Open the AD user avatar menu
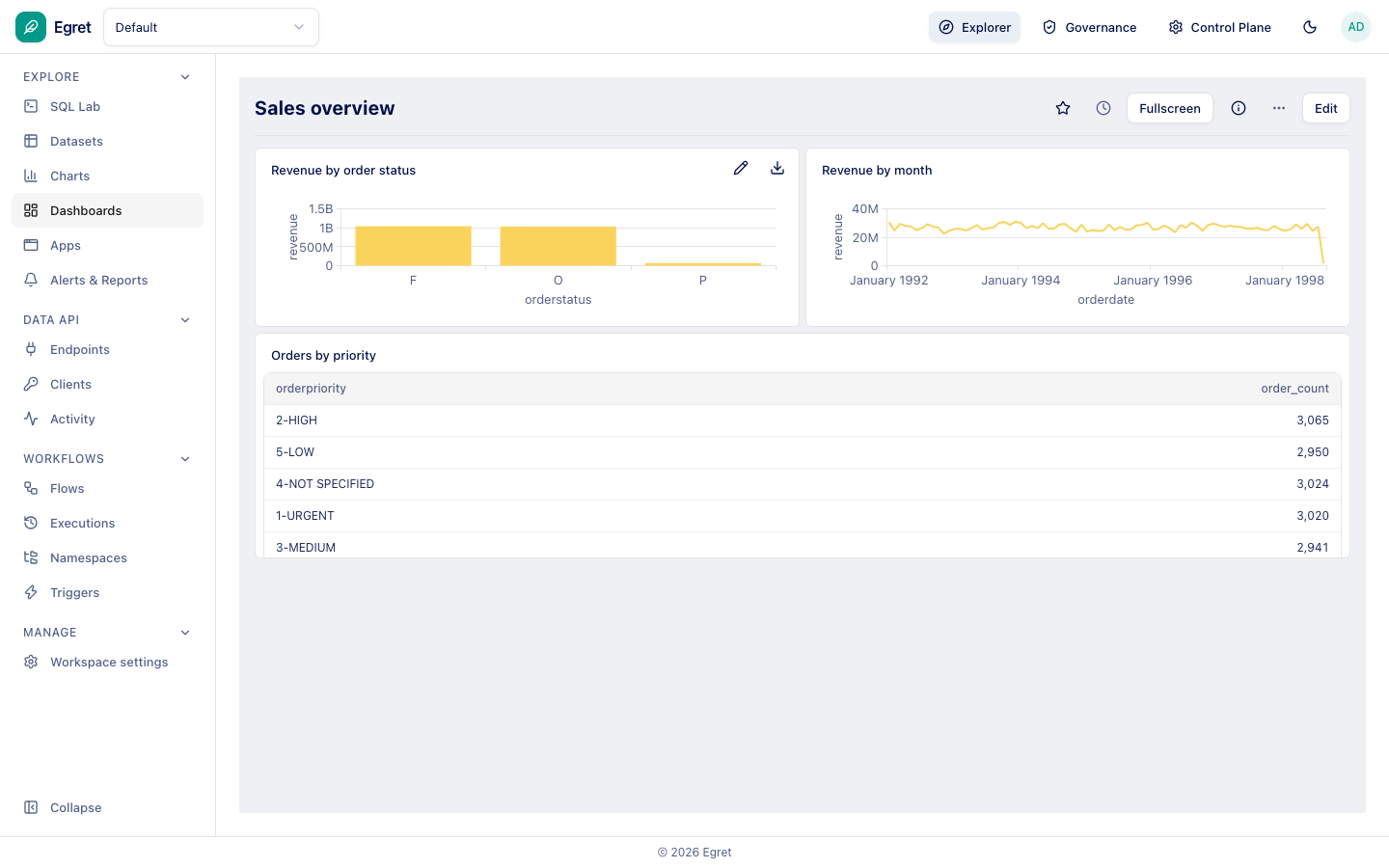Image resolution: width=1389 pixels, height=868 pixels. (x=1356, y=27)
